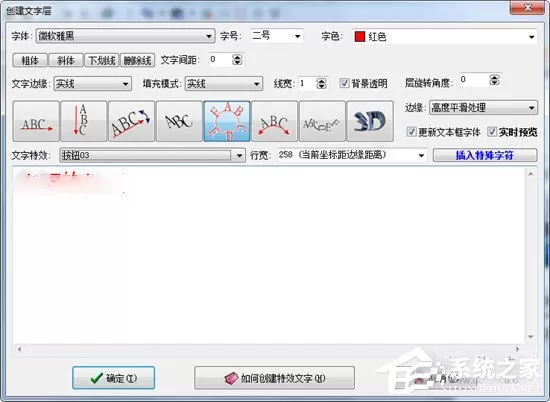
Task: Open 文字边缘 dropdown
Action: 93,84
